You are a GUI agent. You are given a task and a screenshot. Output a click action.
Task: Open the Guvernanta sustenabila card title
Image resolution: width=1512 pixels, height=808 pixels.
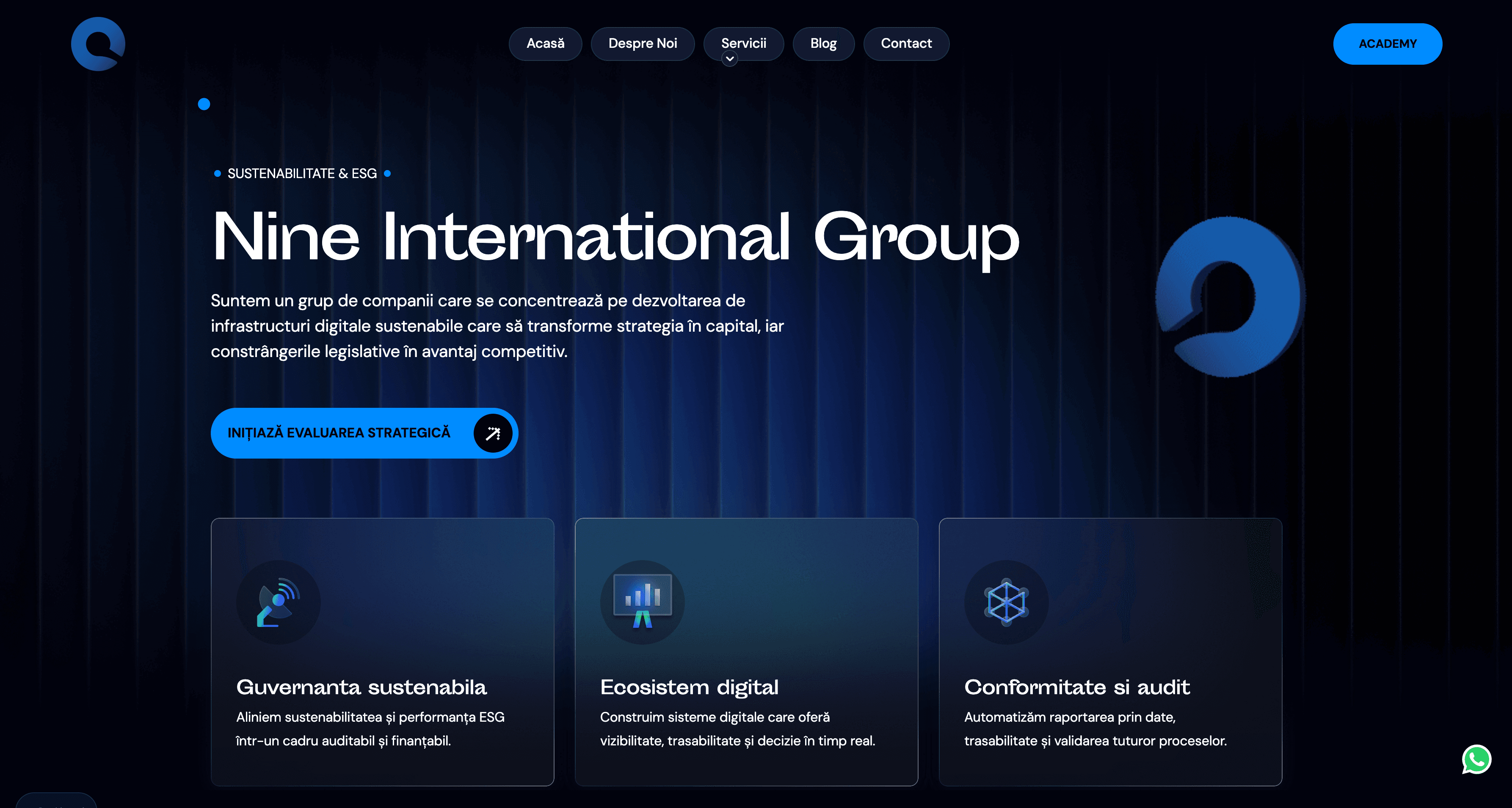(x=361, y=687)
